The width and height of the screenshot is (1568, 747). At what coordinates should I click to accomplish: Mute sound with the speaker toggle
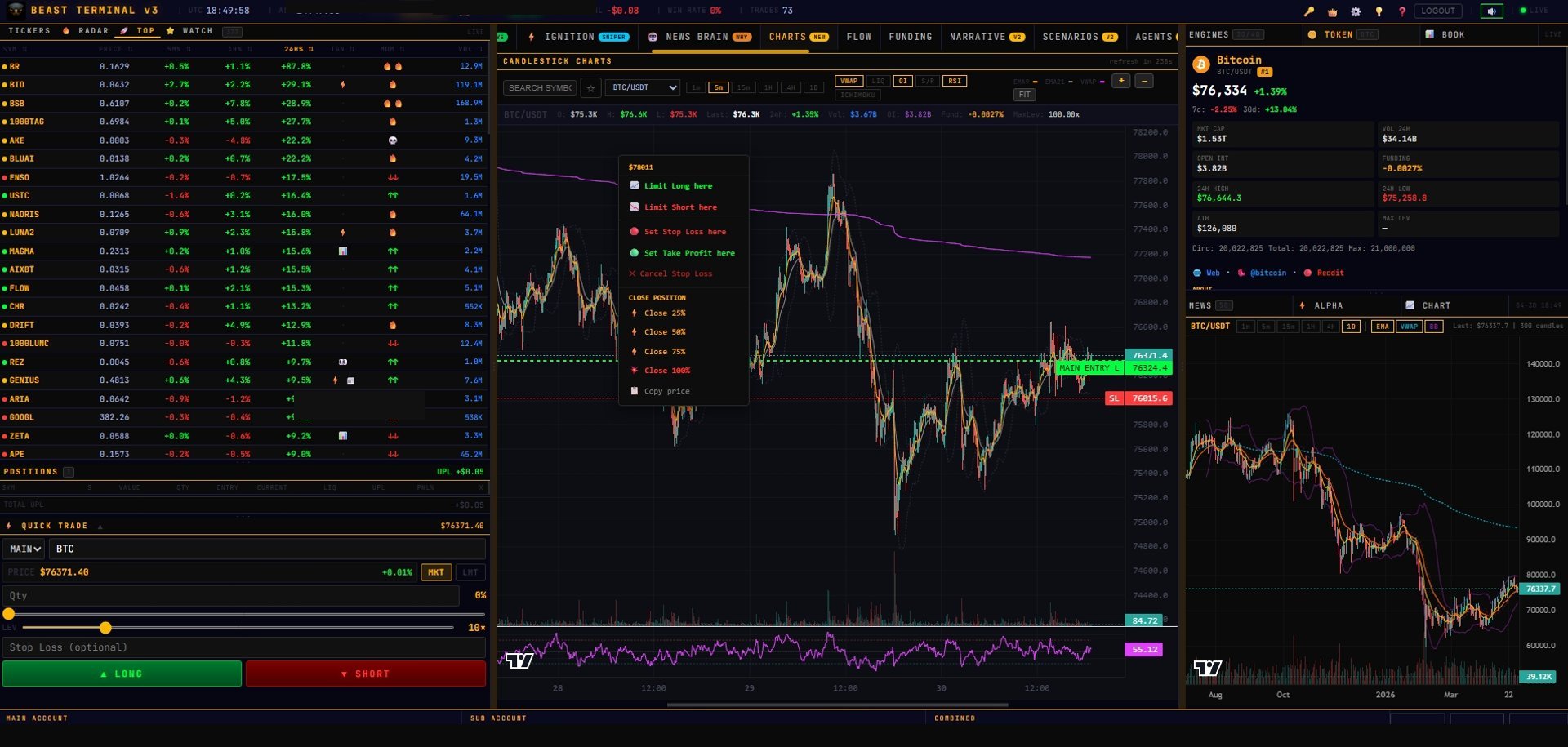pos(1491,11)
